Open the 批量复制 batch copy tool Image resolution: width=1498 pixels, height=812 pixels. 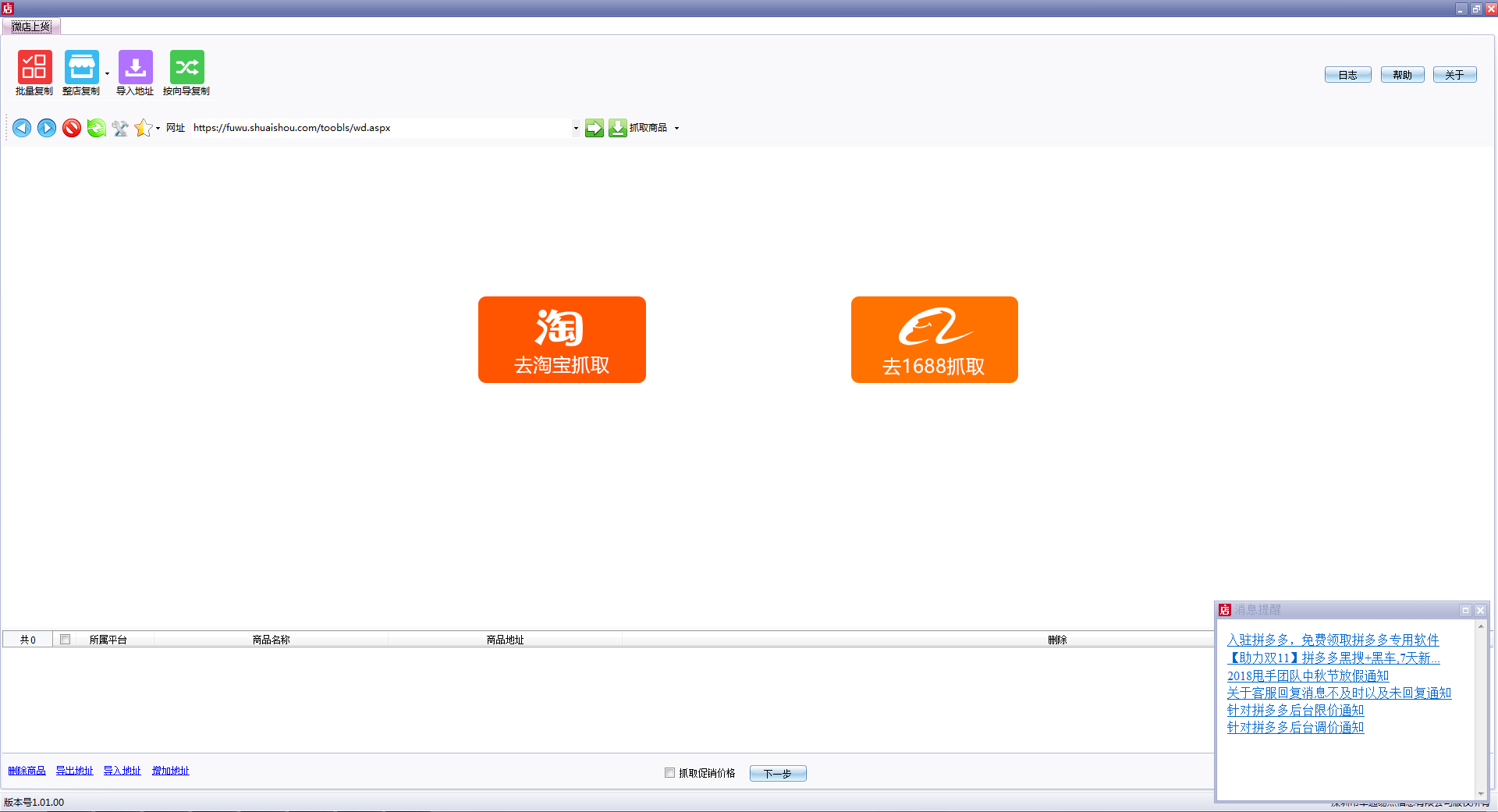(34, 73)
